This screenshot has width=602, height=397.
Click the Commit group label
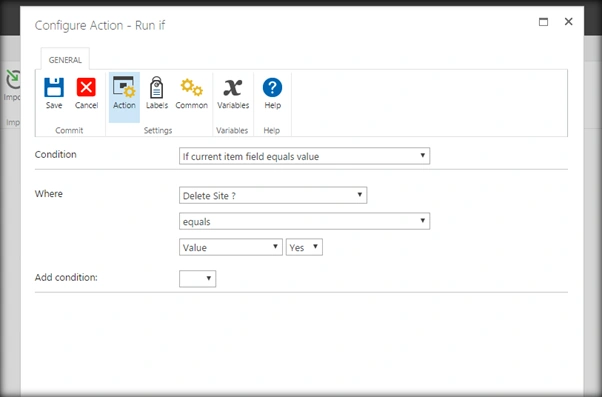click(69, 131)
